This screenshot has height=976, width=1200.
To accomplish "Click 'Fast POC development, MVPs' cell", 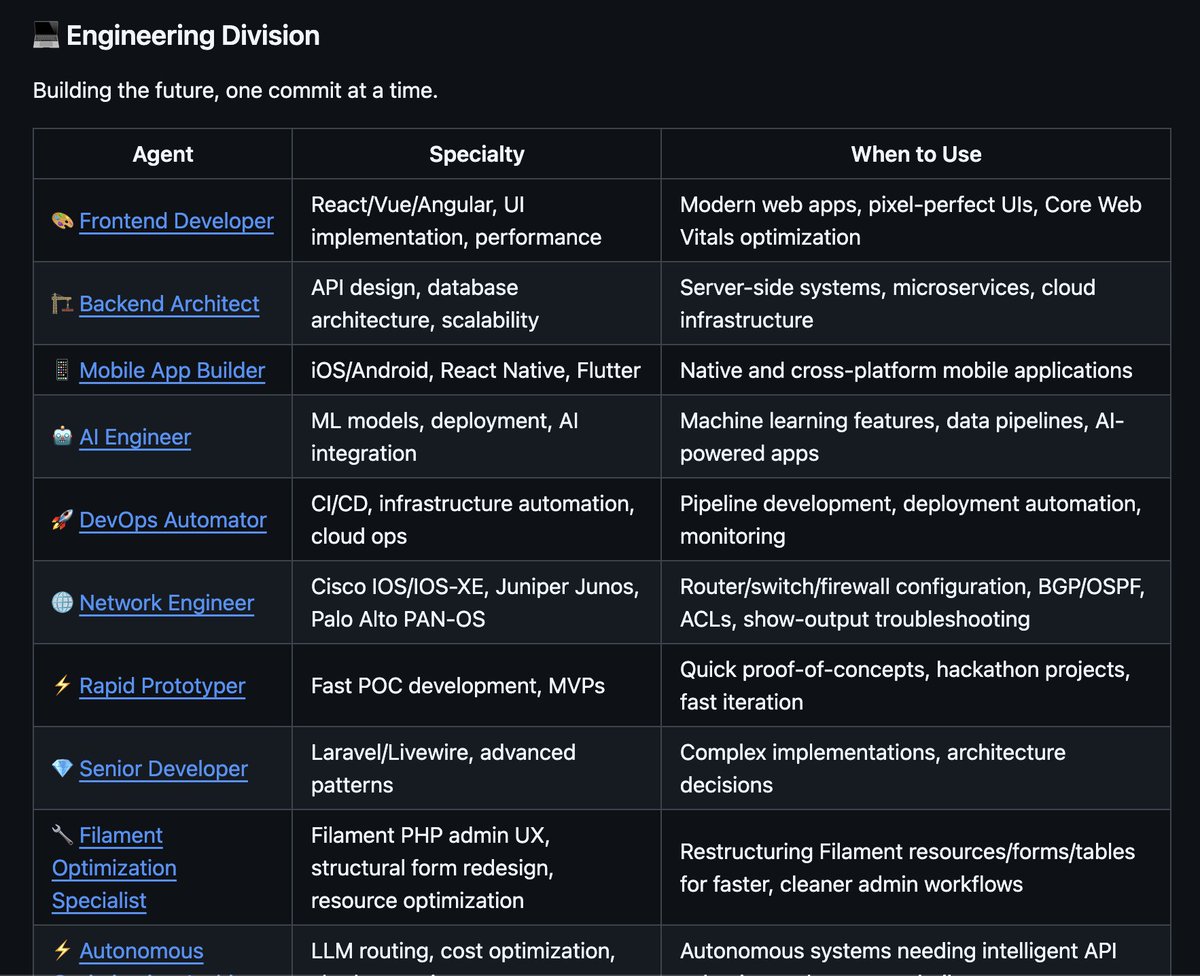I will [x=477, y=686].
